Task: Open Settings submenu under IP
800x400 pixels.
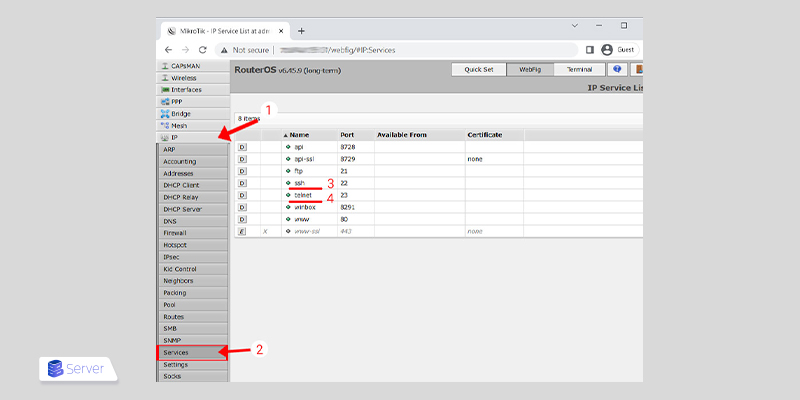Action: point(193,365)
